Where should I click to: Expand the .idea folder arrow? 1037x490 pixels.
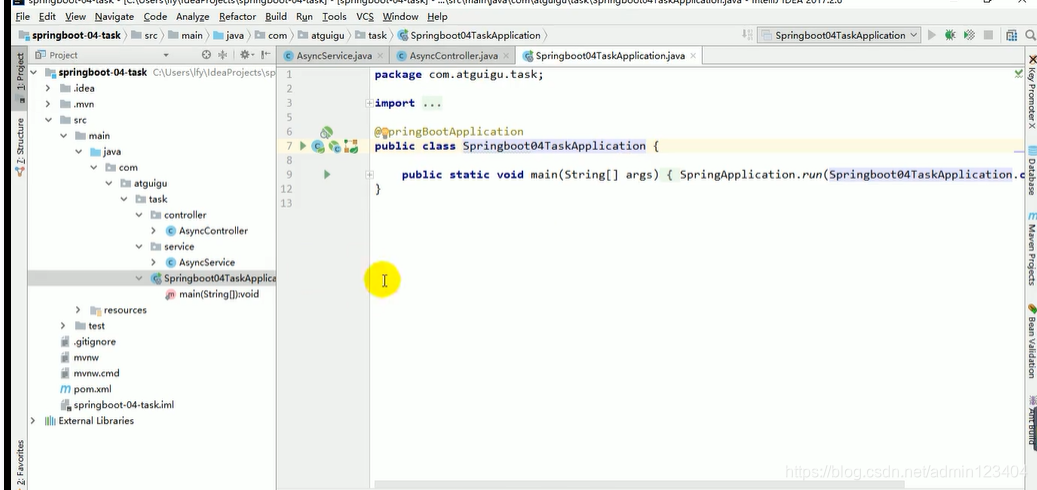coord(48,88)
